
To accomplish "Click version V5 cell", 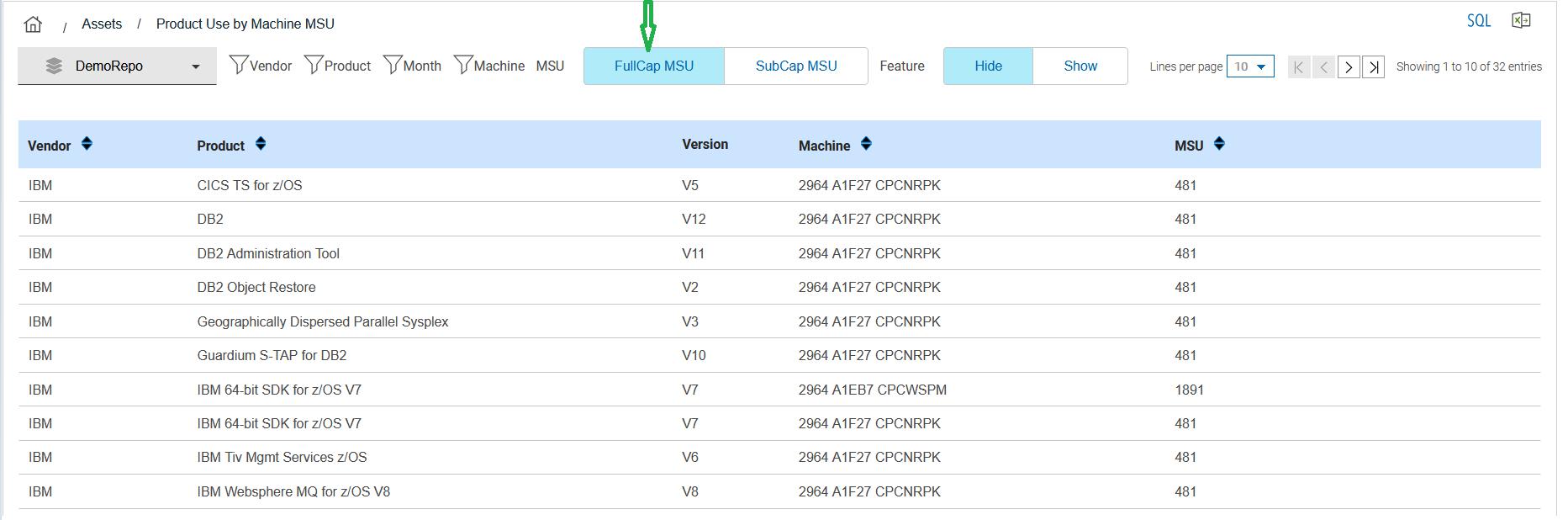I will [x=690, y=185].
